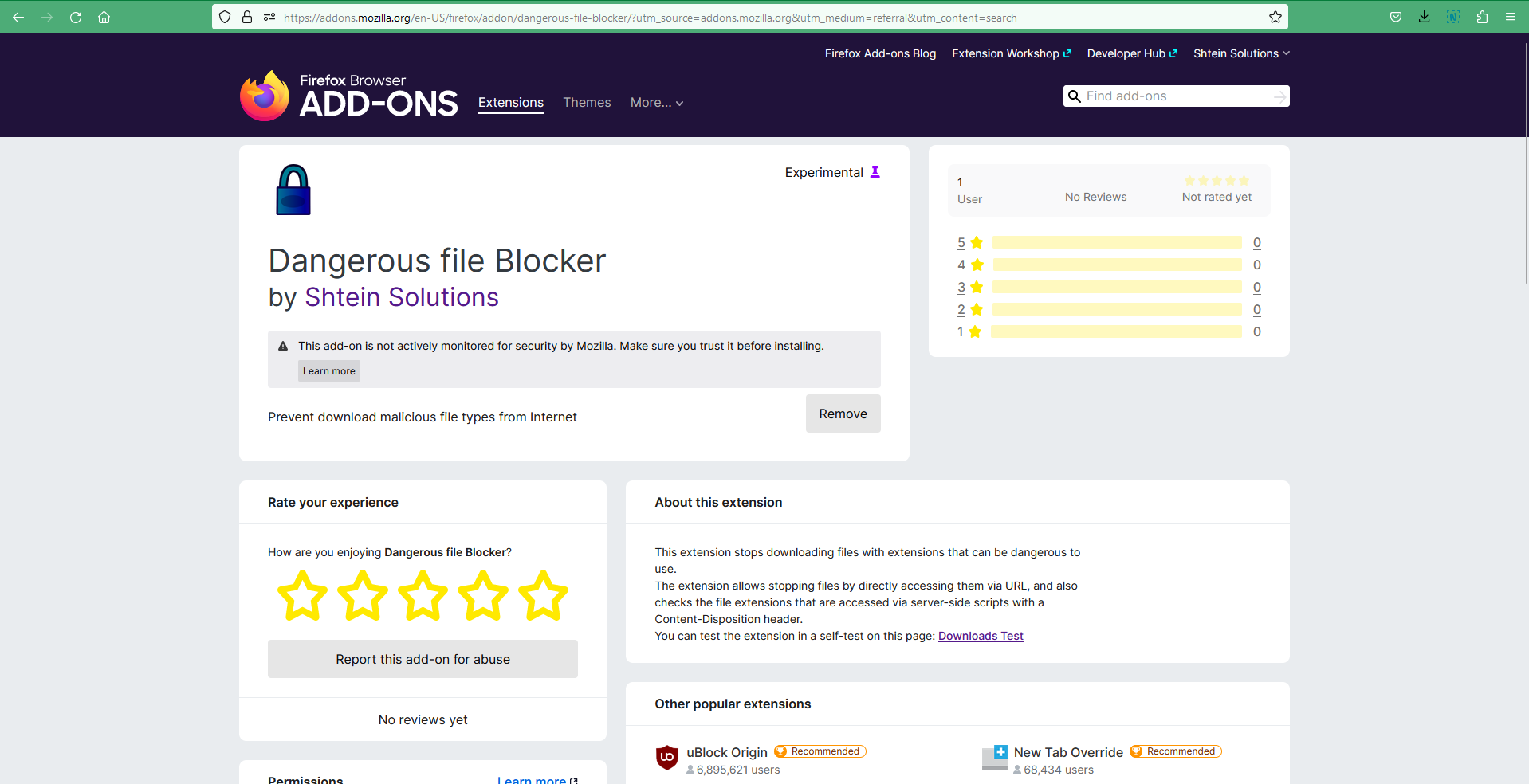
Task: Click the shield tracking protection icon
Action: [x=225, y=17]
